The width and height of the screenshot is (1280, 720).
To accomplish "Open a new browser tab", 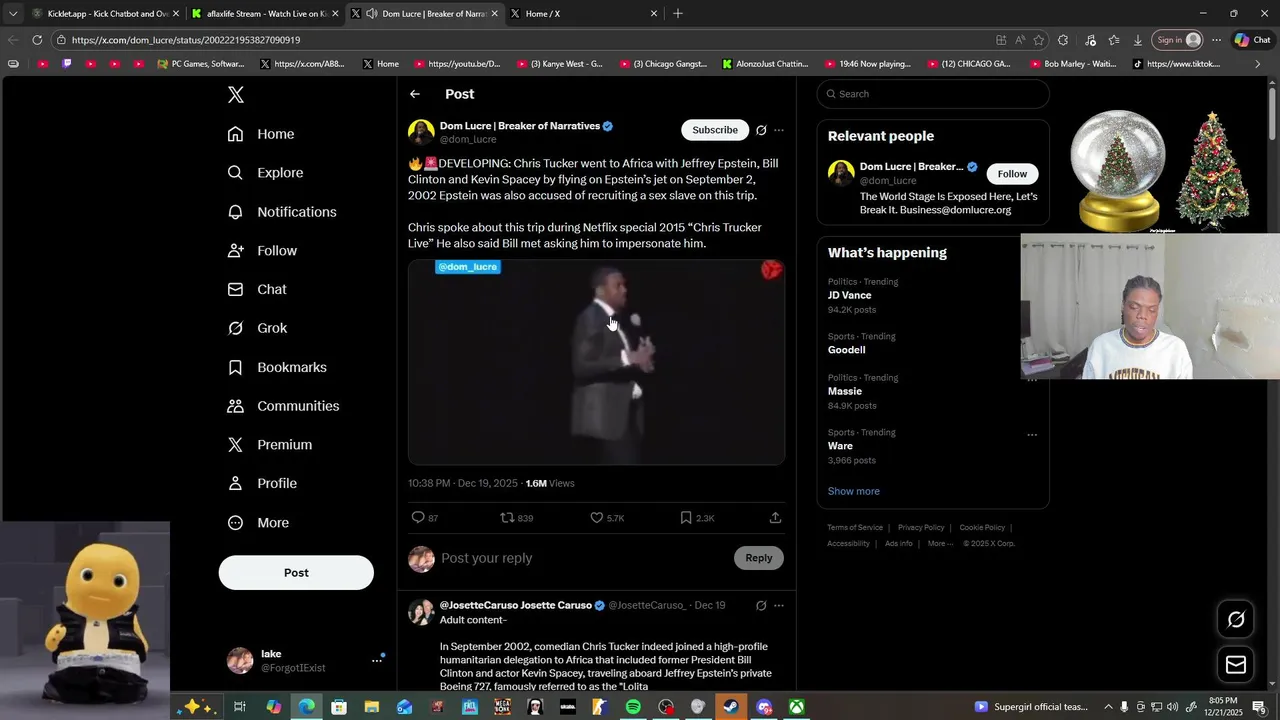I will coord(678,14).
